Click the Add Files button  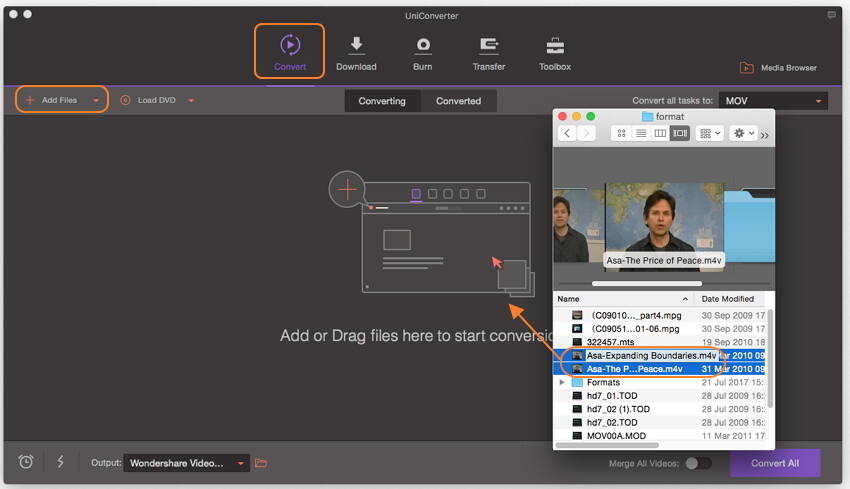(x=52, y=100)
